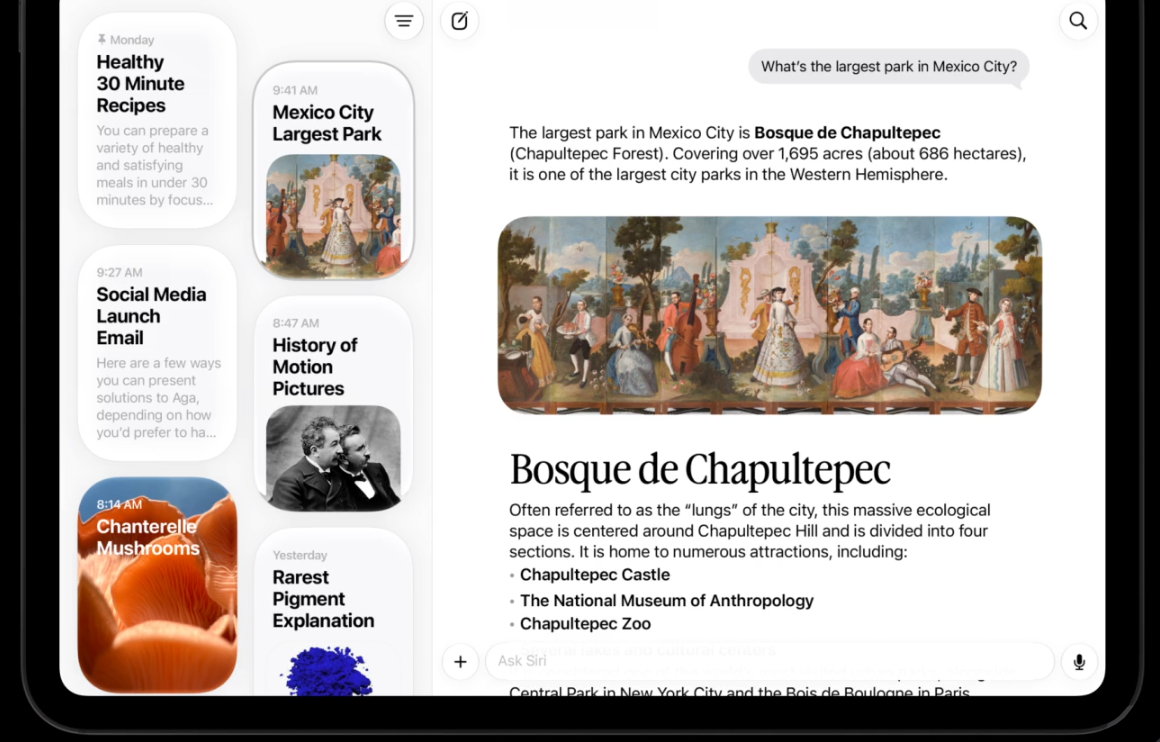Image resolution: width=1160 pixels, height=742 pixels.
Task: Click the Chapultepec Zoo bullet item
Action: click(585, 624)
